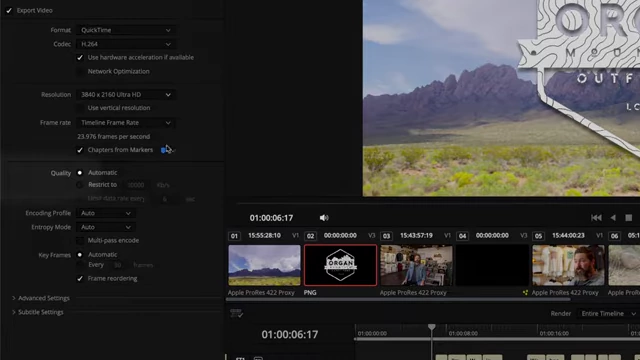
Task: Select clip 01 mountain landscape thumbnail
Action: coord(264,265)
